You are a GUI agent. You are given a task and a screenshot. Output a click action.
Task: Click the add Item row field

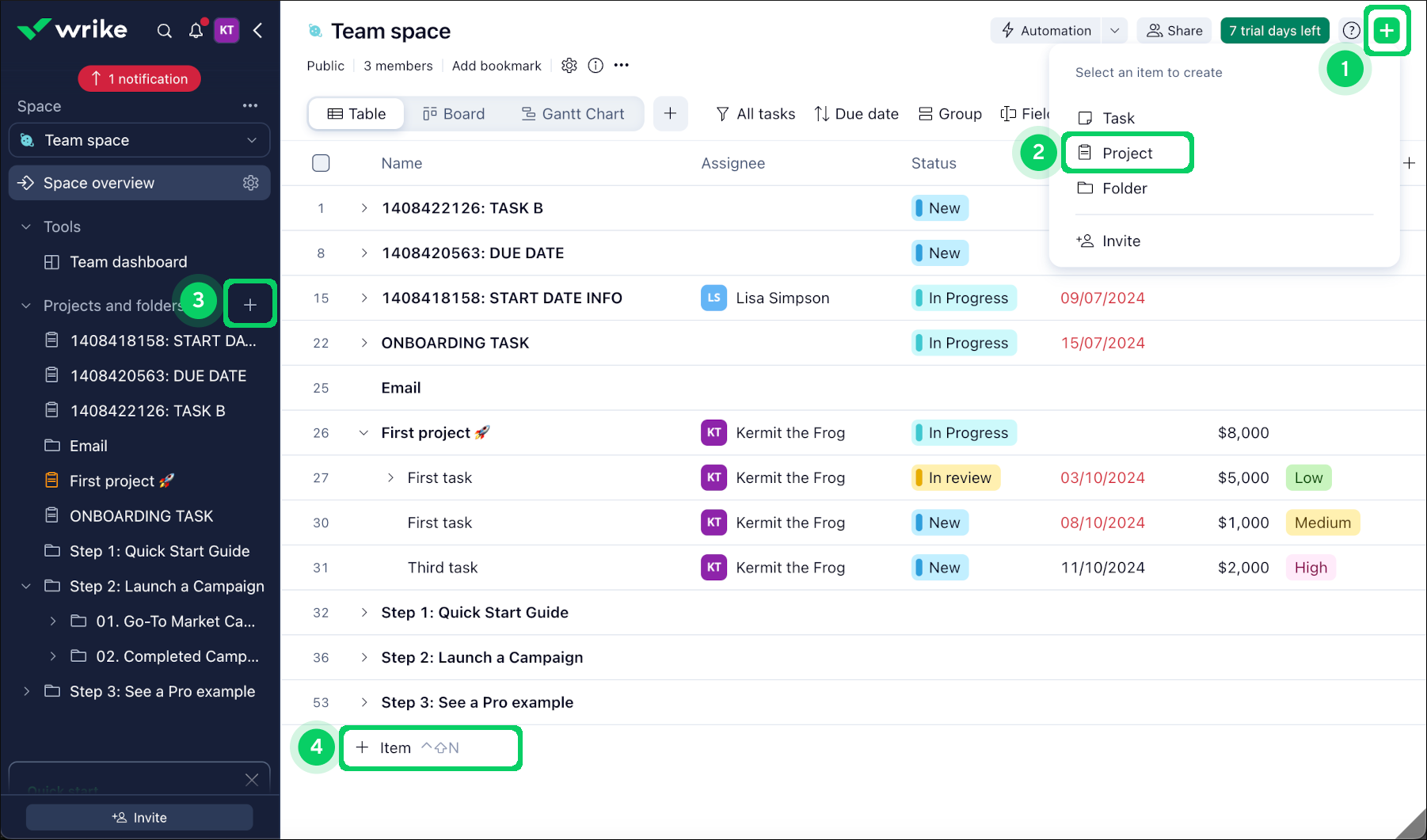click(430, 748)
